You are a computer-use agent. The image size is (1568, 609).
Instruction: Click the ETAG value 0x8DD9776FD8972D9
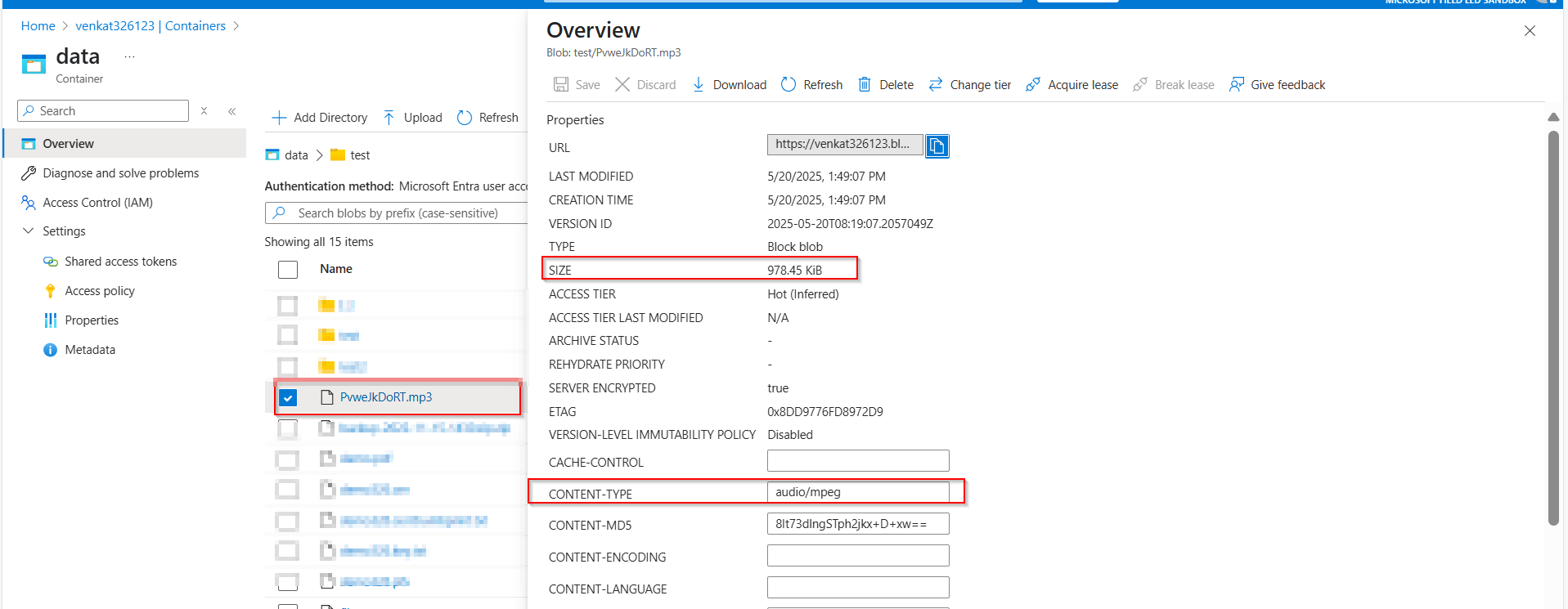pyautogui.click(x=825, y=412)
